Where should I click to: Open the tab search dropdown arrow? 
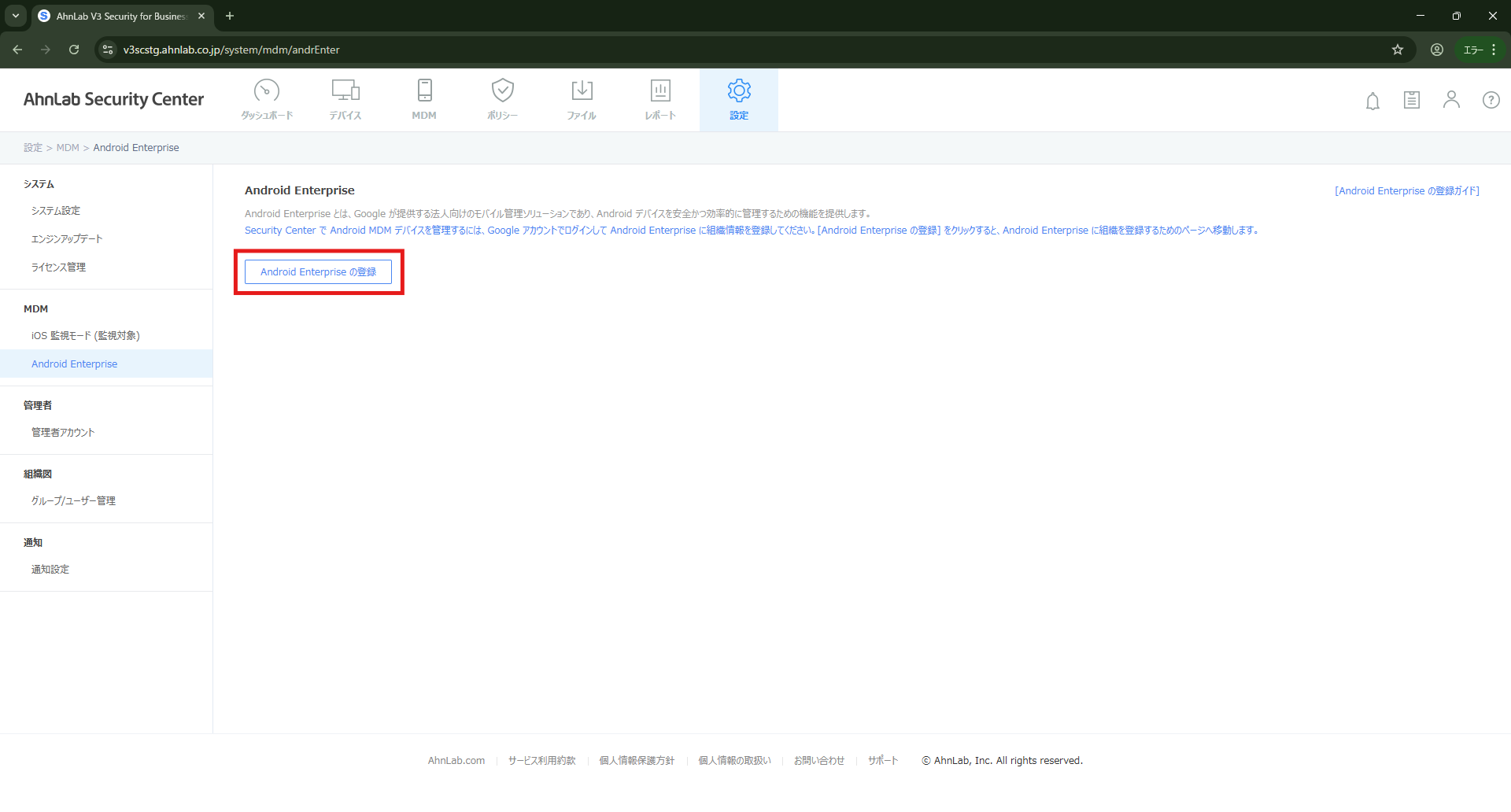[16, 16]
